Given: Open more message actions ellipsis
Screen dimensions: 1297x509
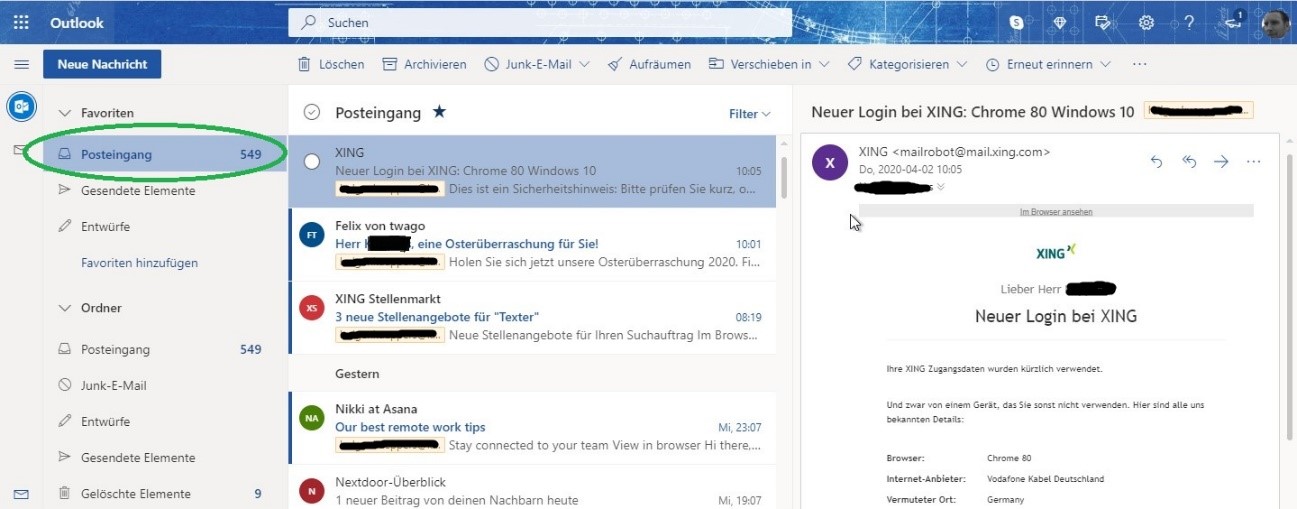Looking at the screenshot, I should [1253, 161].
